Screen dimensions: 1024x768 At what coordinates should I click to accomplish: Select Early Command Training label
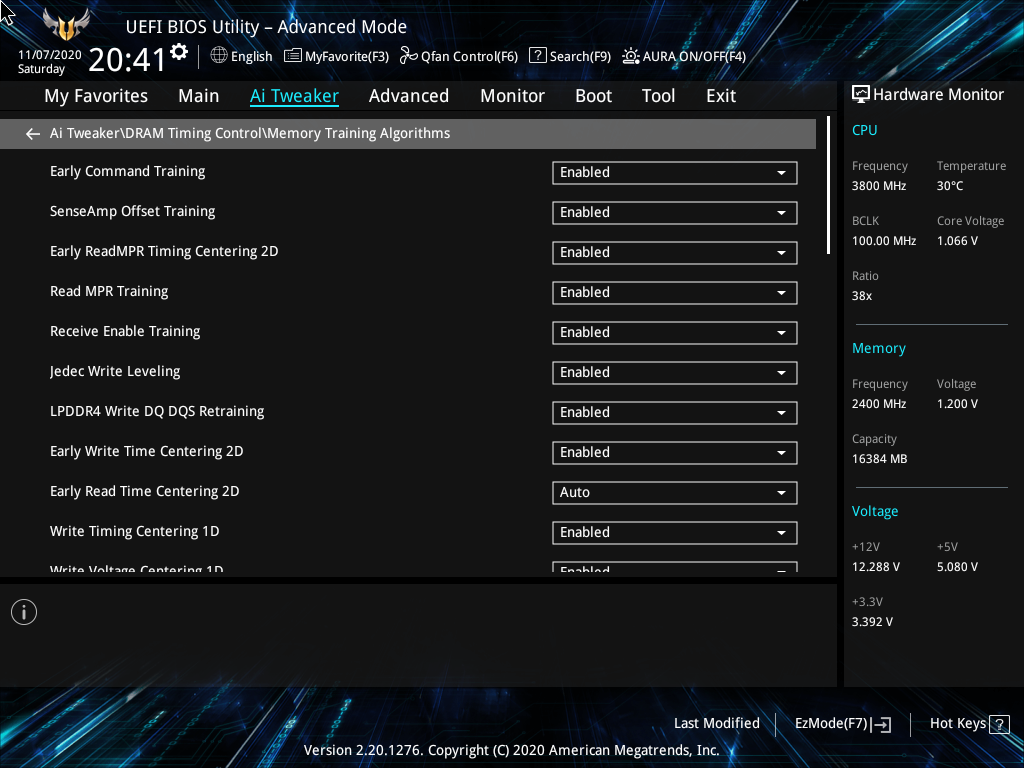pos(127,172)
